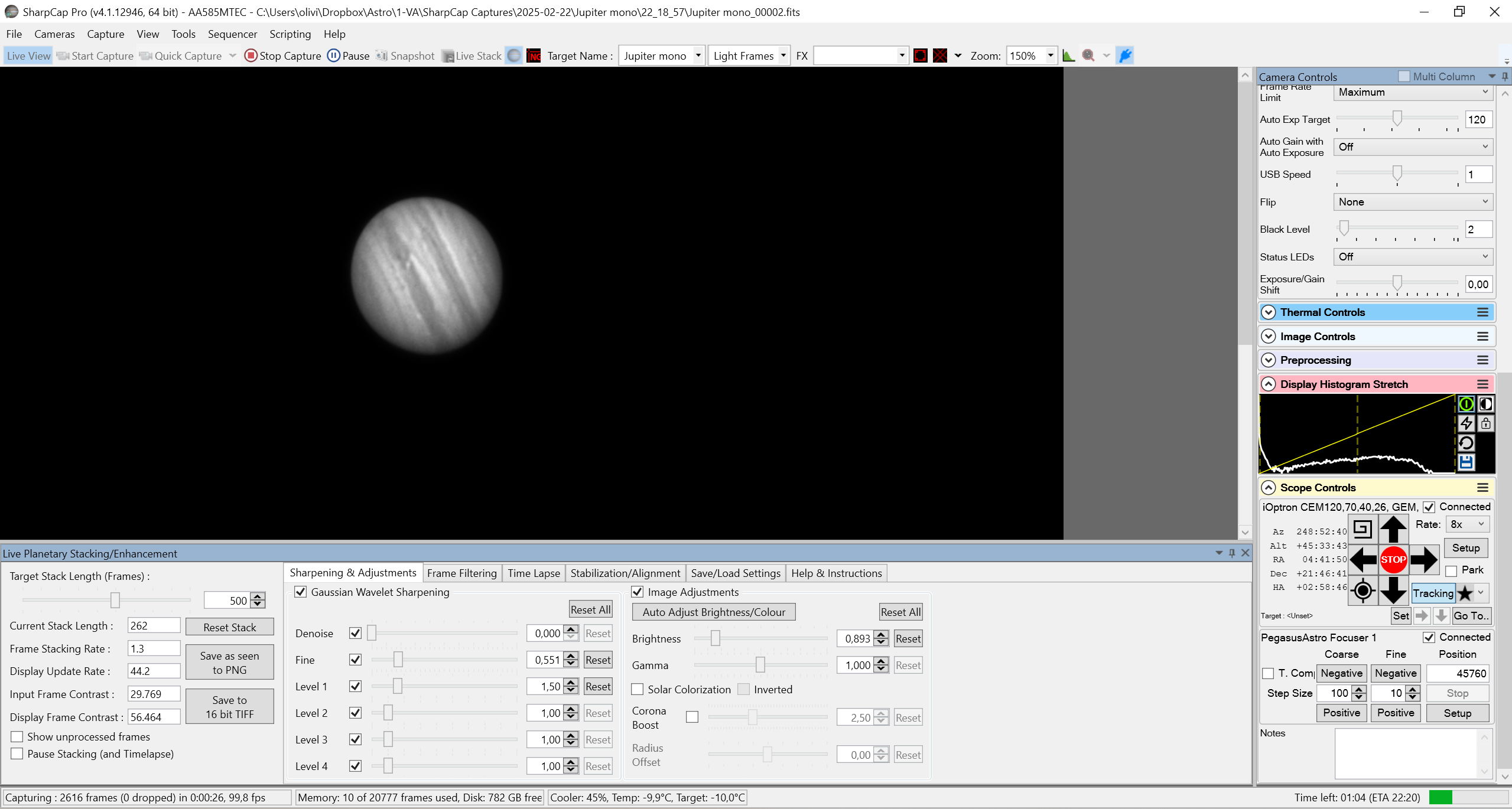Enable Show unprocessed frames checkbox

tap(17, 736)
